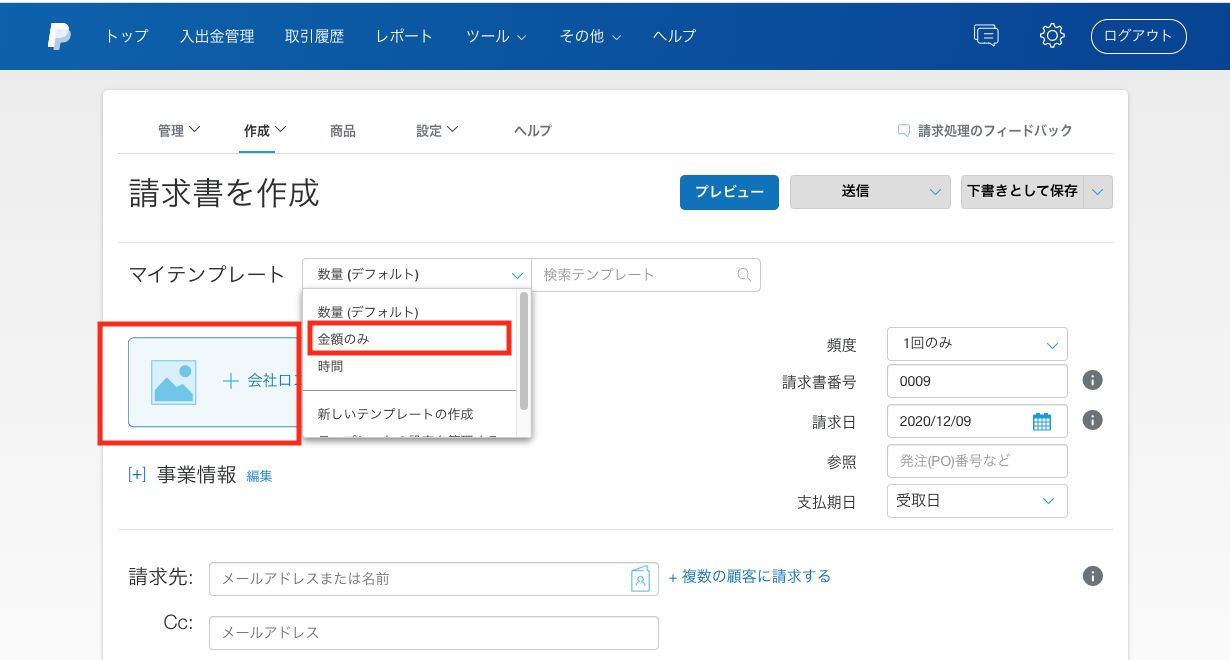The height and width of the screenshot is (660, 1230).
Task: Click the PayPal logo icon
Action: point(59,36)
